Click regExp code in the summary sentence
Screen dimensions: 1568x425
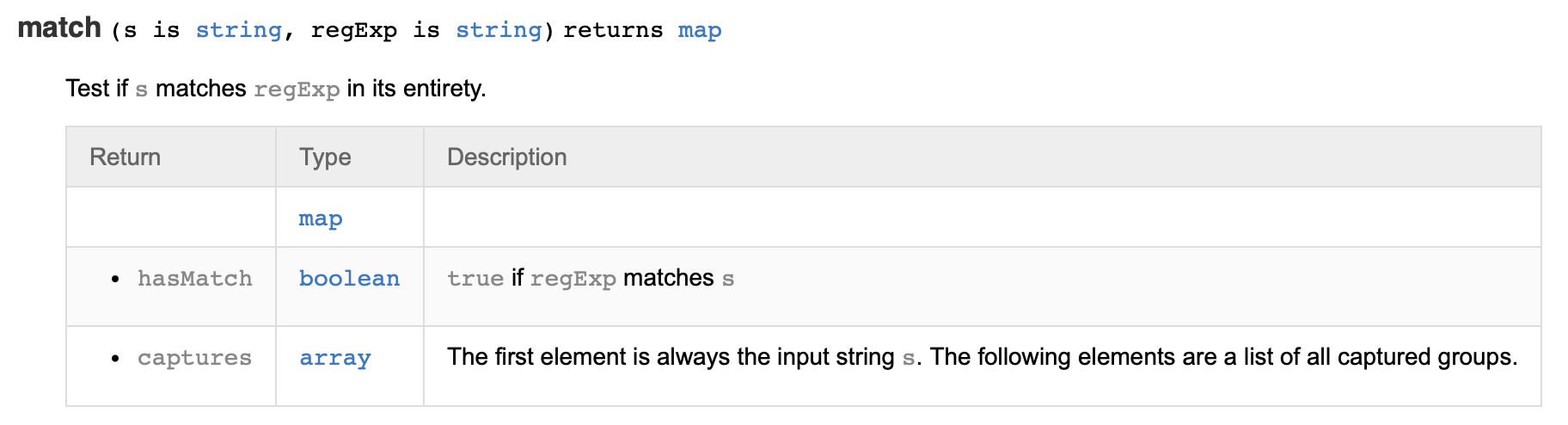pos(297,89)
